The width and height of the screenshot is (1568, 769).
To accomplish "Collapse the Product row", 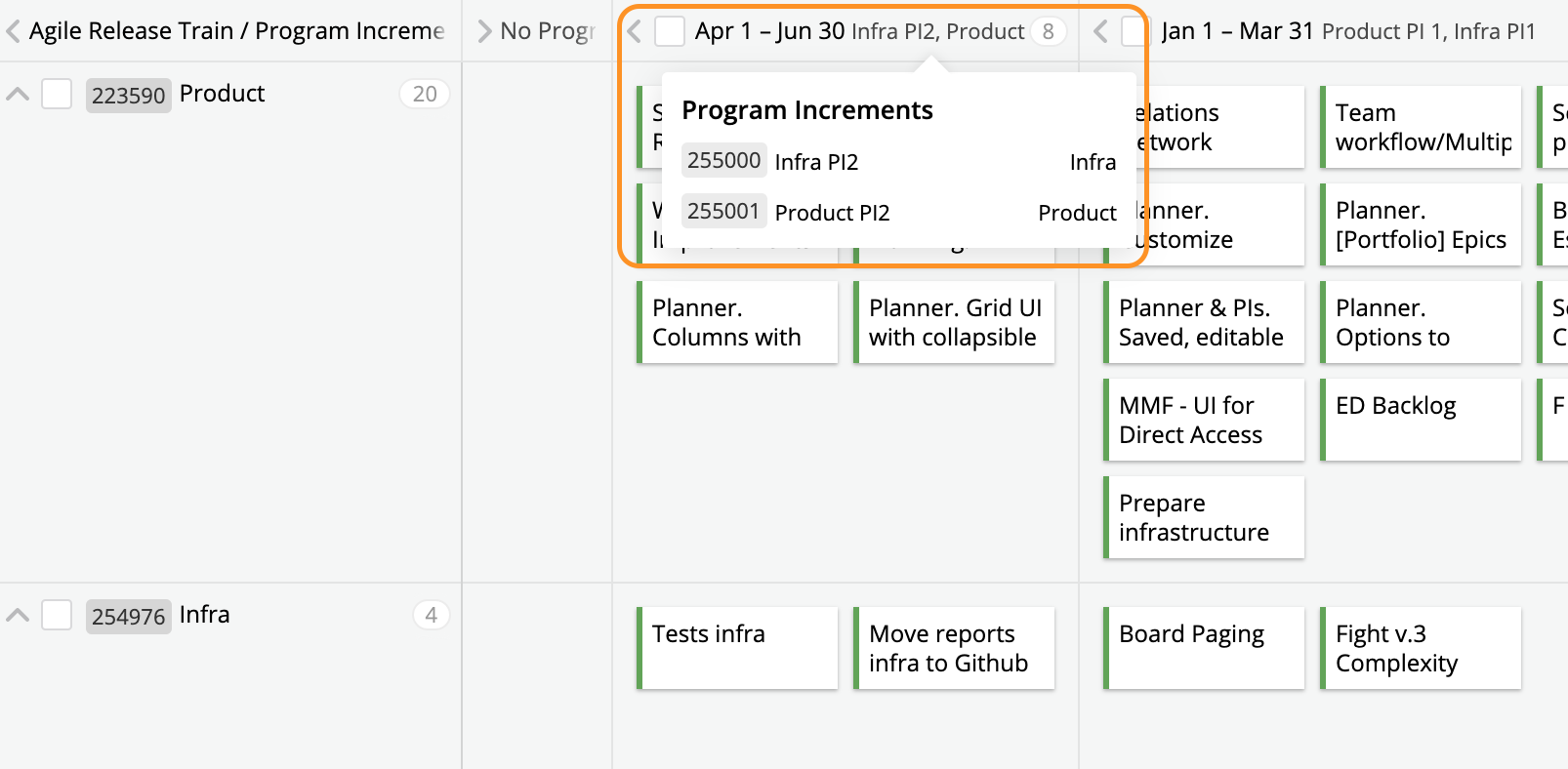I will 18,95.
